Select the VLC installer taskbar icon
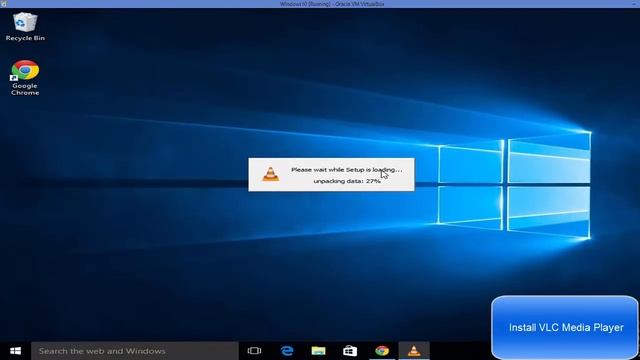Viewport: 640px width, 360px height. [x=414, y=351]
